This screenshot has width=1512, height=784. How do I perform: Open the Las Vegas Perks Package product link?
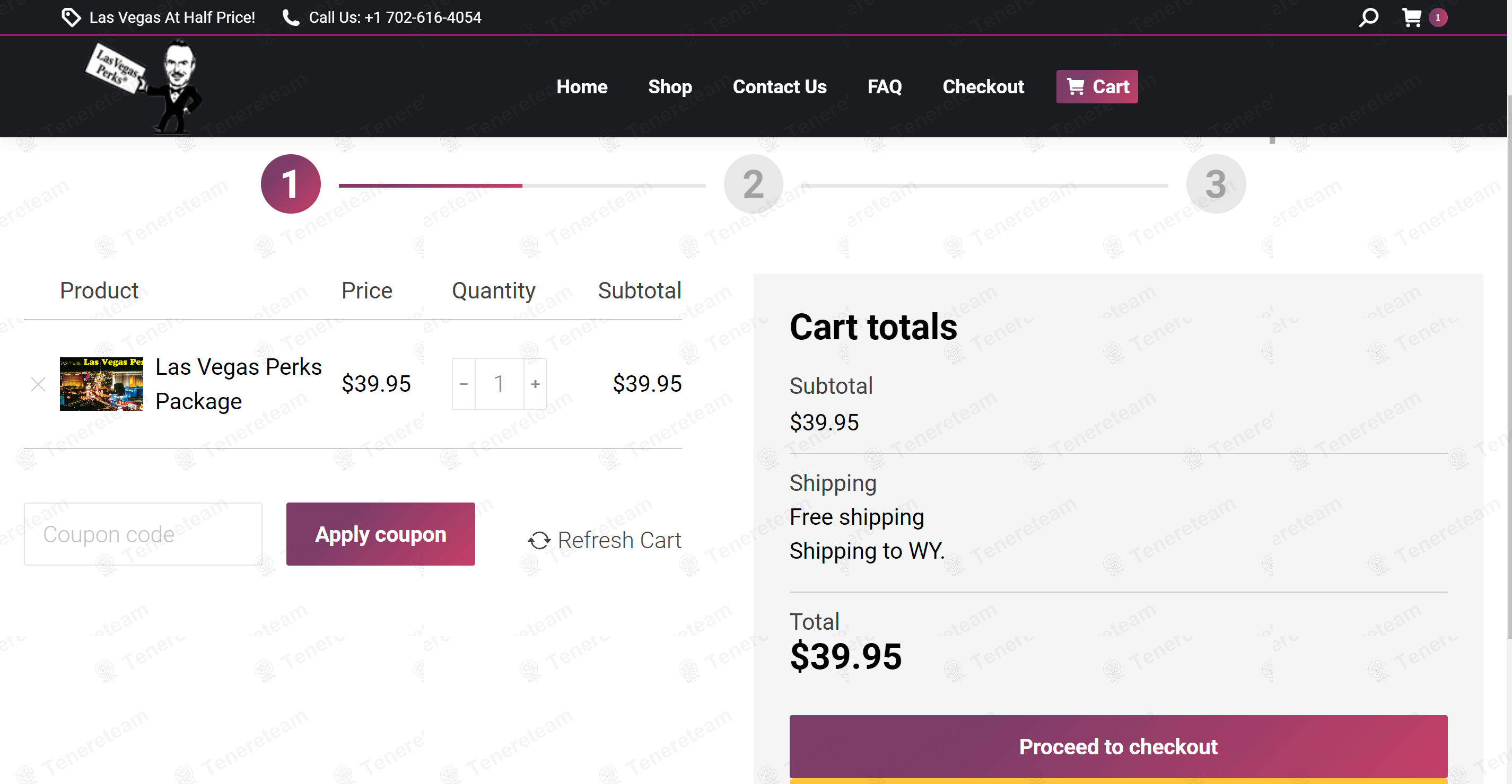tap(238, 384)
